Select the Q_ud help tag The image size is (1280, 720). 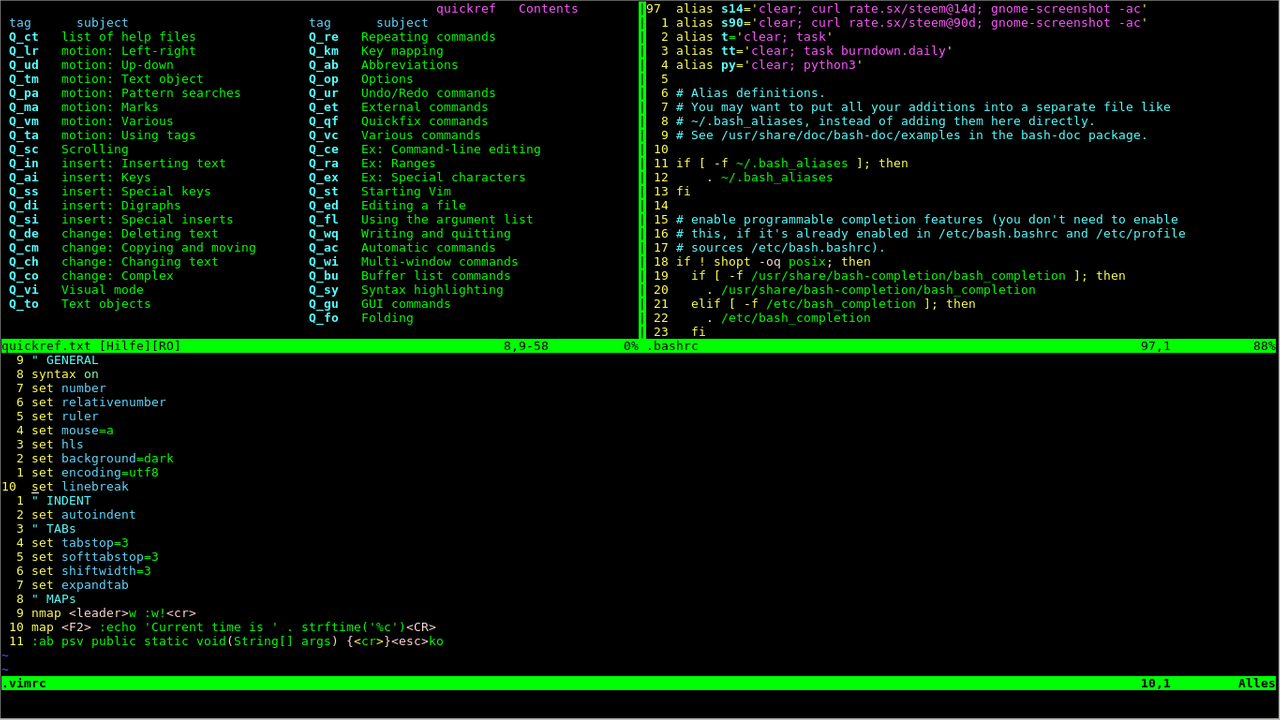tap(24, 65)
